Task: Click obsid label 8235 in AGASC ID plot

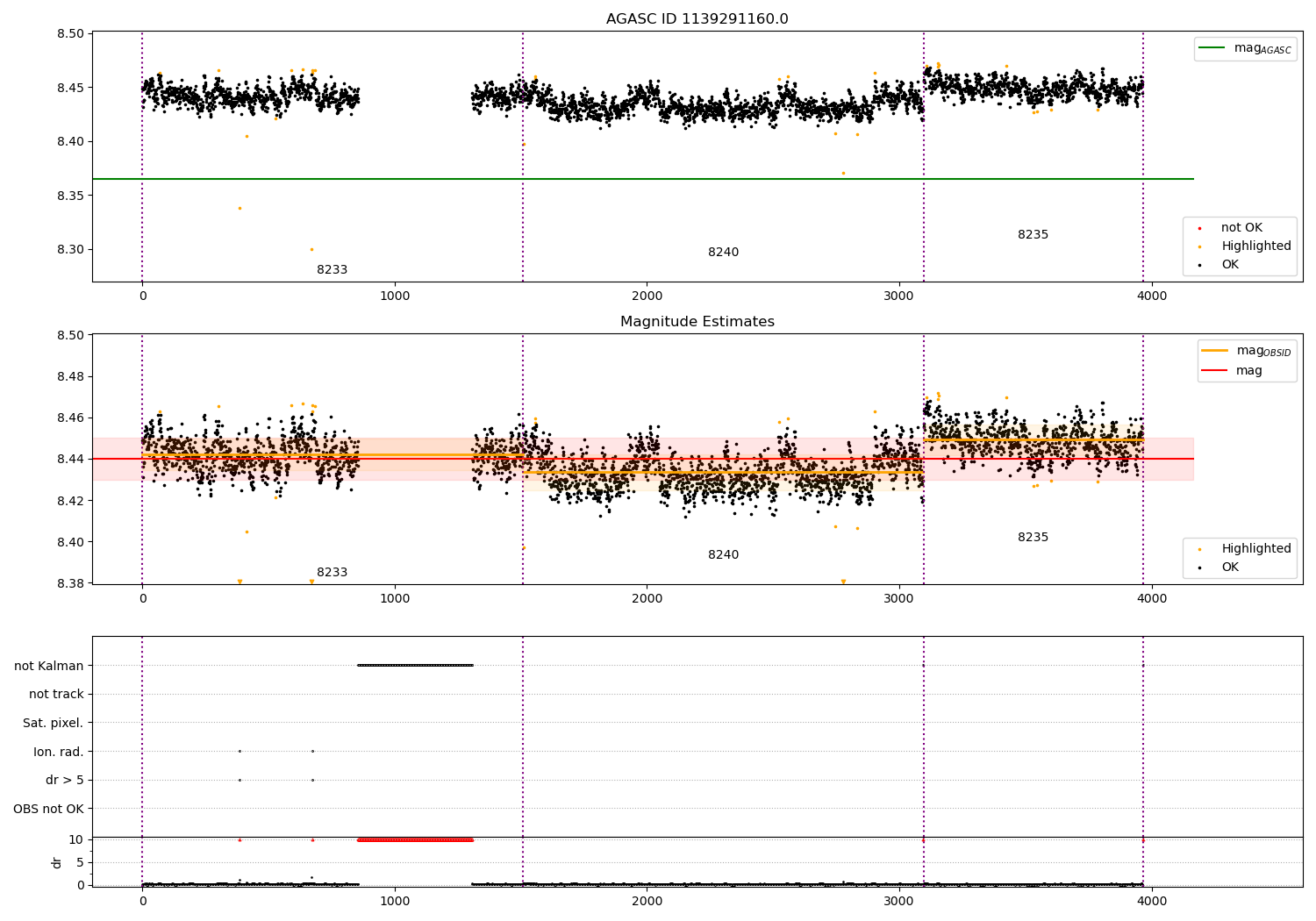Action: pyautogui.click(x=1033, y=235)
